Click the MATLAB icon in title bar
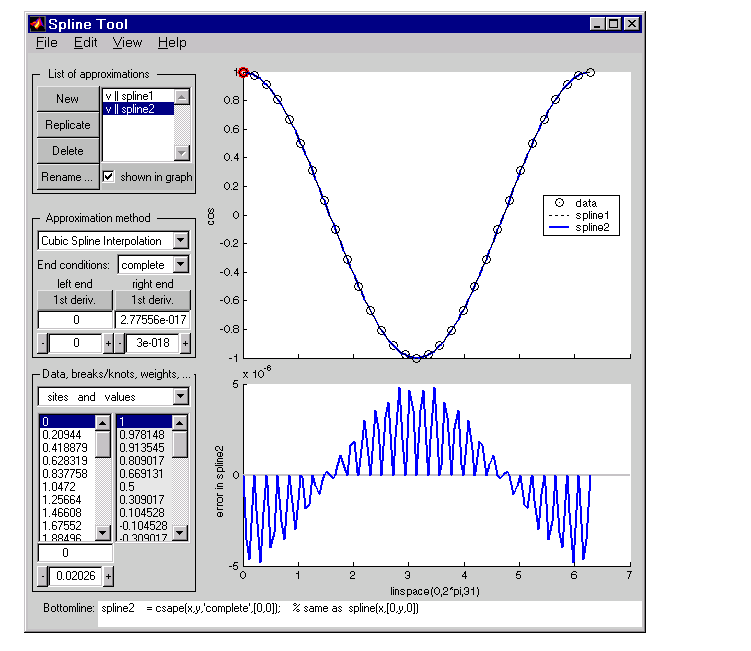Screen dimensions: 751x651 point(37,23)
